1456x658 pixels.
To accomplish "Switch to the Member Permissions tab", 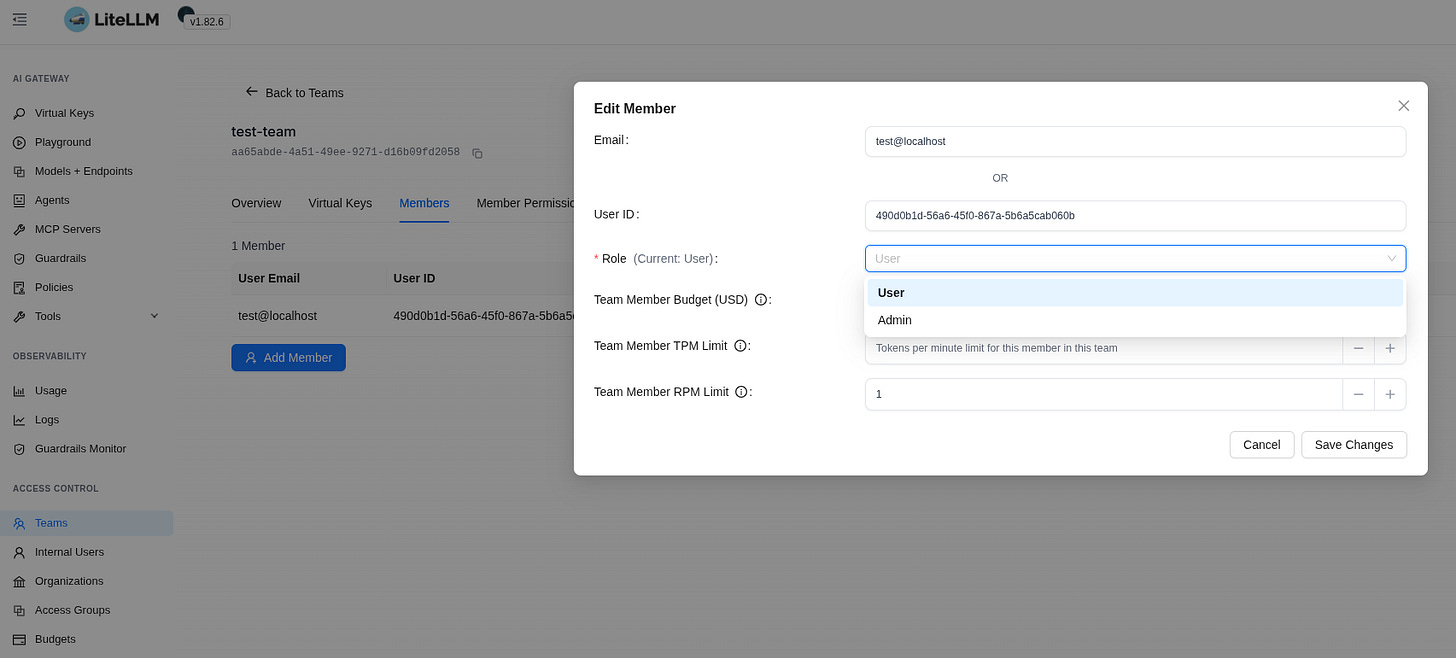I will click(x=525, y=203).
